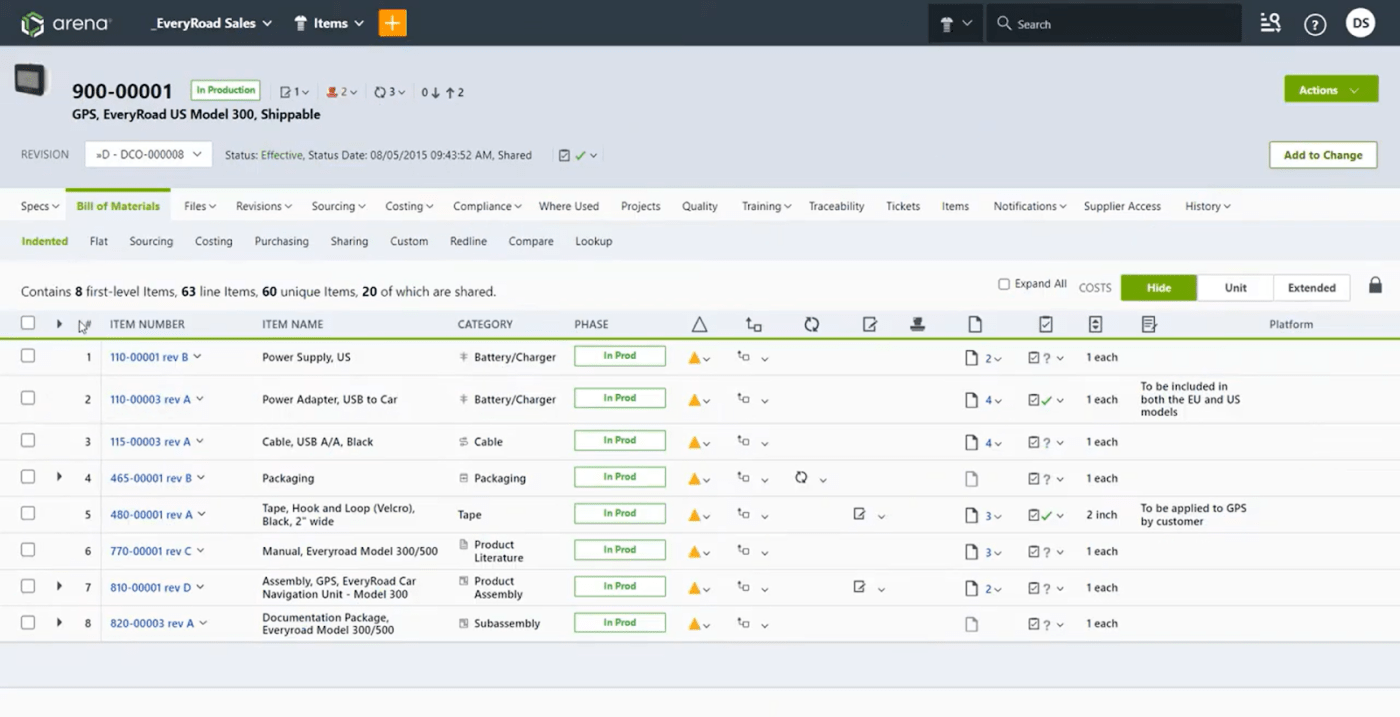This screenshot has width=1400, height=717.
Task: Select the Unit costs view control
Action: (1235, 287)
